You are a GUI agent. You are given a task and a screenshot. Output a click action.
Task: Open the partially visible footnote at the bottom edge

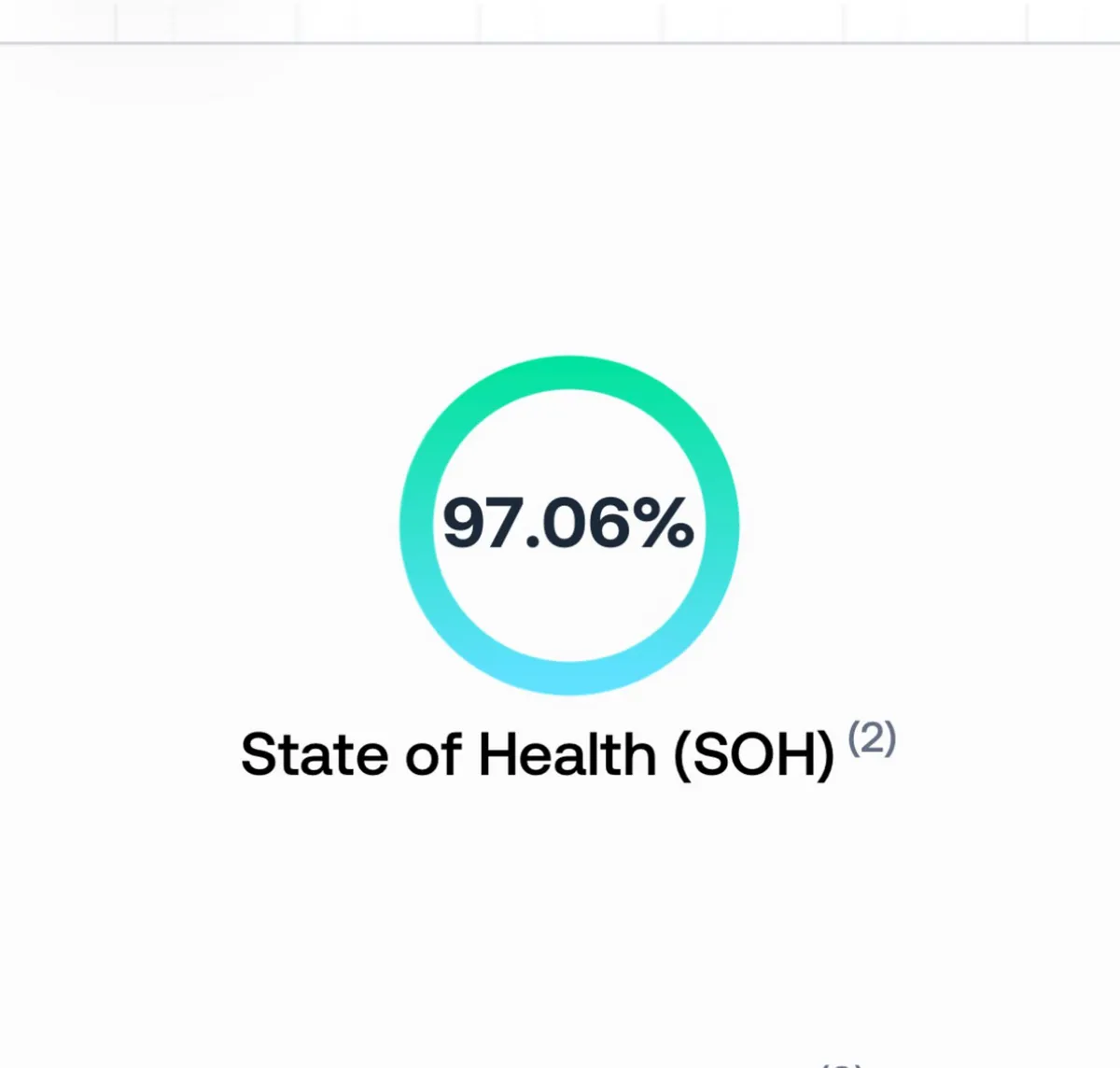(842, 1064)
